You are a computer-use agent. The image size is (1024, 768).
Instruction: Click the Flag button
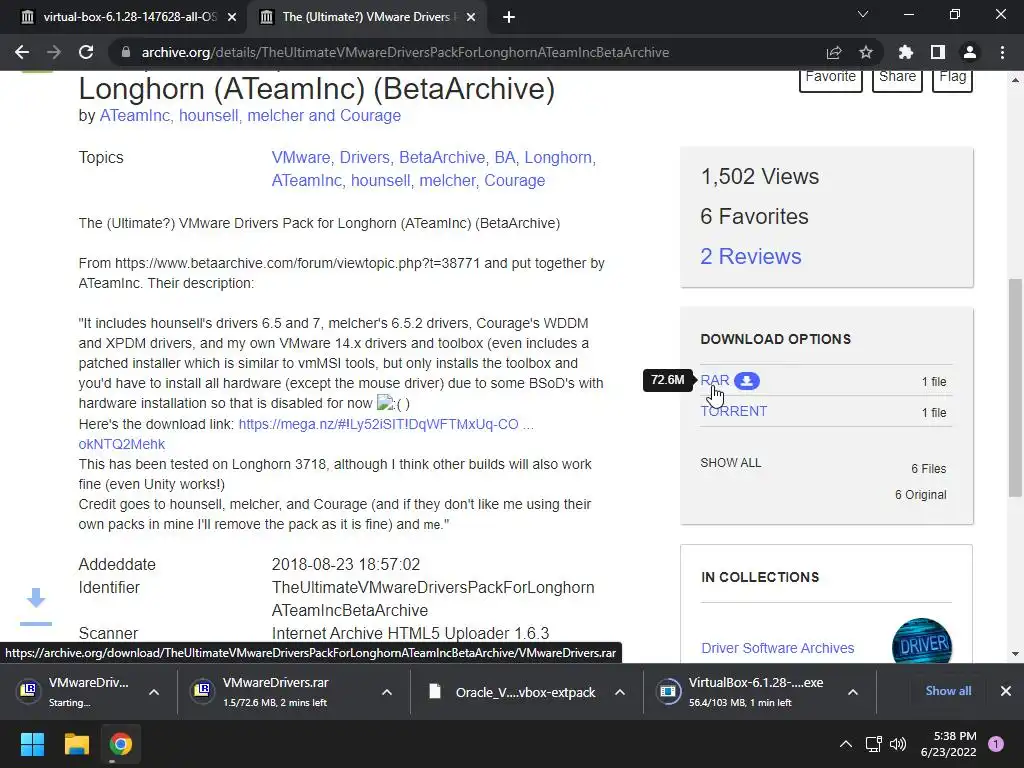[x=952, y=79]
